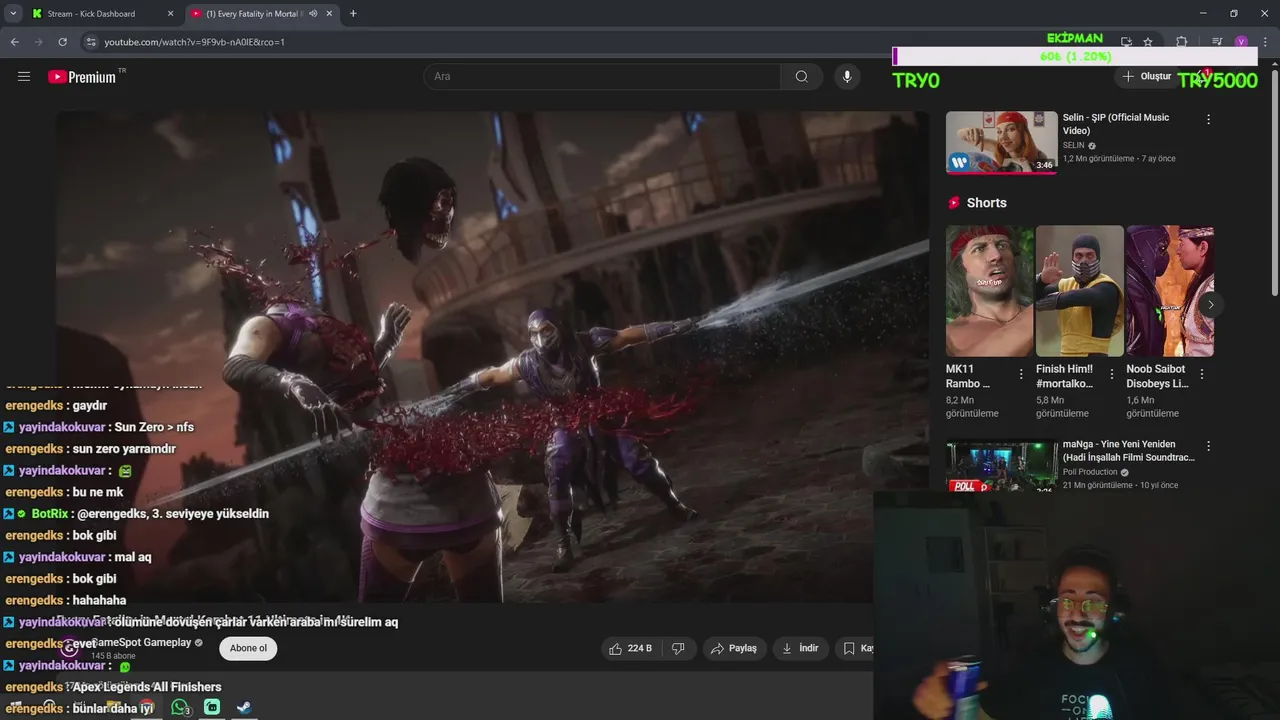Bookmark this page with star icon
Viewport: 1280px width, 720px height.
[x=1148, y=42]
